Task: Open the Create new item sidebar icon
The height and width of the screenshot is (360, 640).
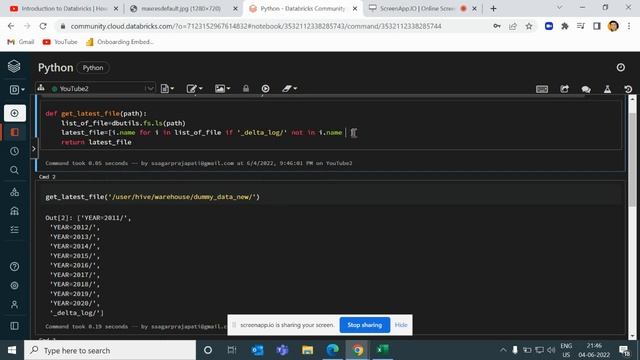Action: [15, 113]
